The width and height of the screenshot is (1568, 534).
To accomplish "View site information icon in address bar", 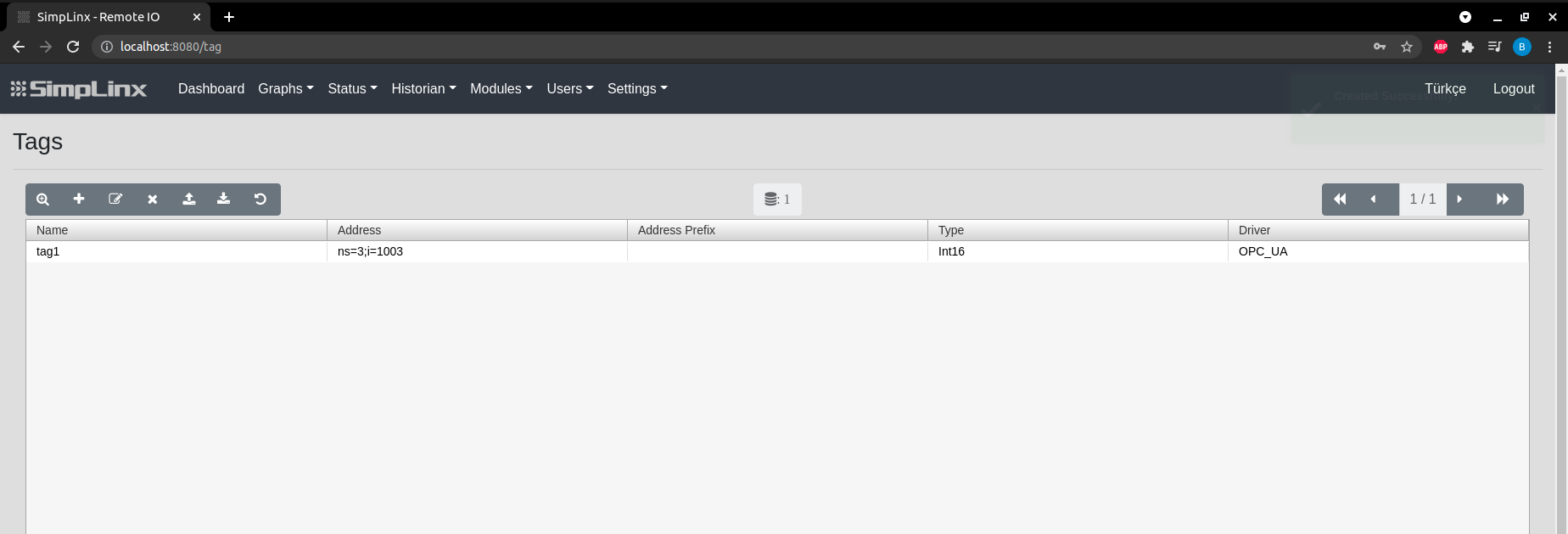I will 107,47.
